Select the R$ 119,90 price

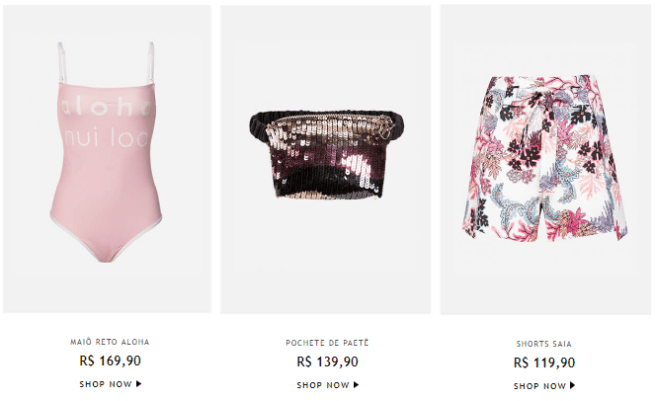(x=544, y=363)
